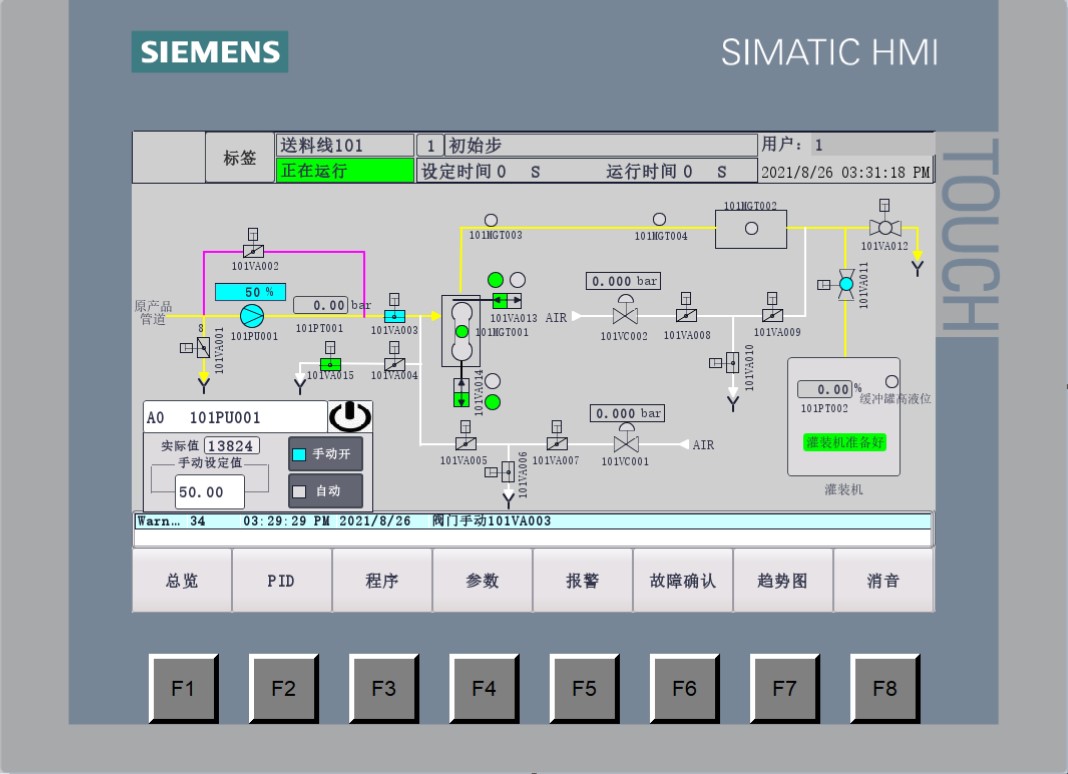Click the green 101VA014 valve symbol
This screenshot has width=1068, height=774.
pyautogui.click(x=461, y=393)
